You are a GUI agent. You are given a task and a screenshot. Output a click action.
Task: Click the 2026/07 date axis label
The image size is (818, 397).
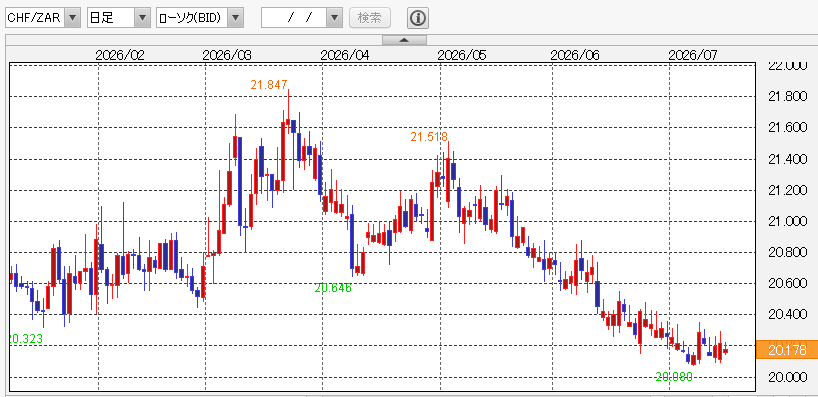click(693, 55)
